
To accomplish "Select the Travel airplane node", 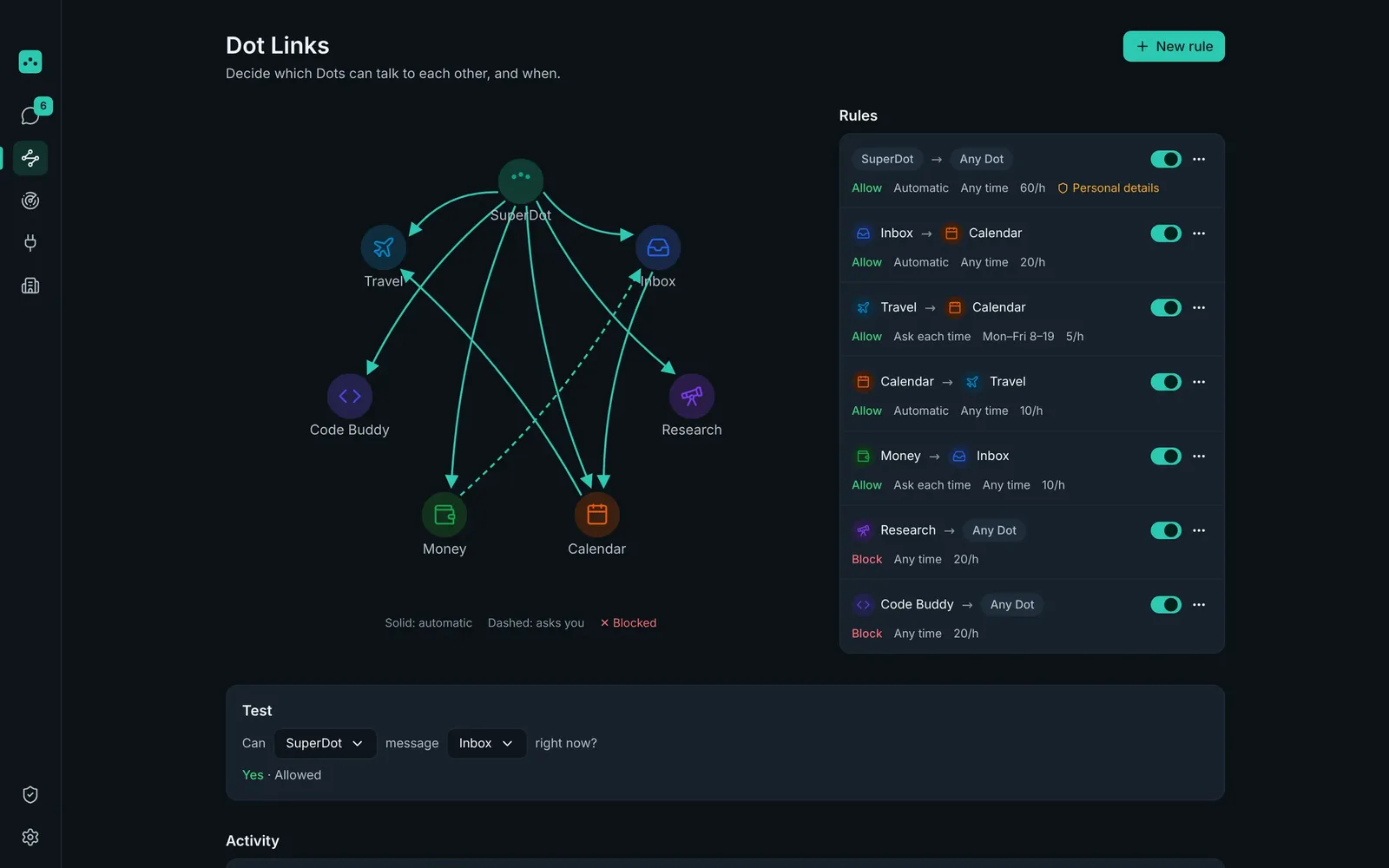I will pos(384,247).
